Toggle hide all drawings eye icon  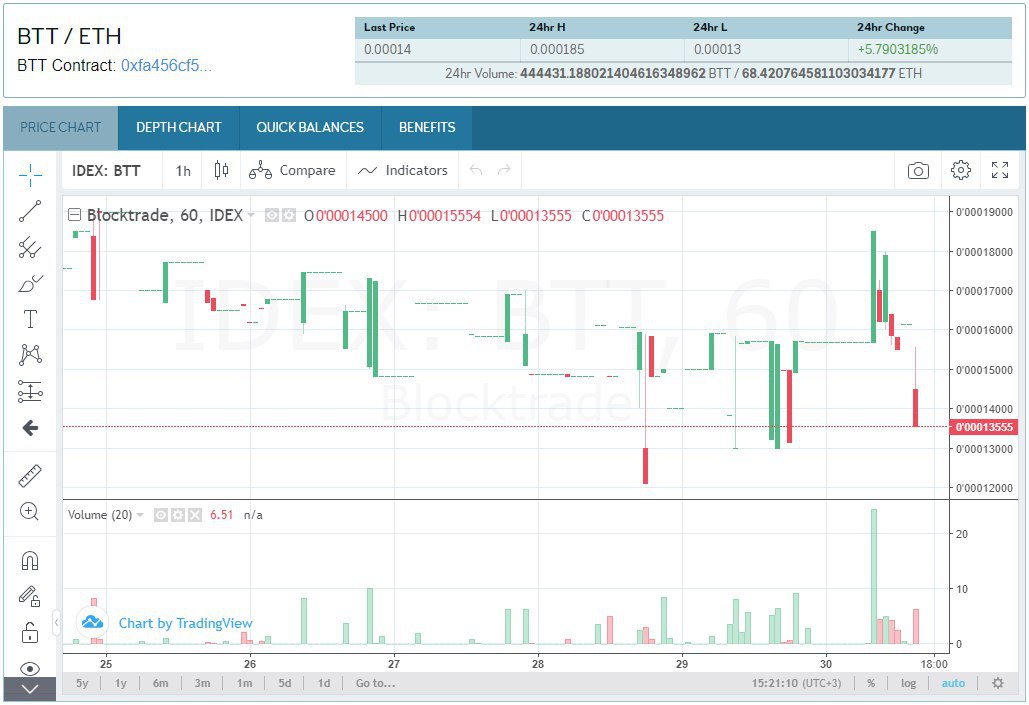[30, 669]
